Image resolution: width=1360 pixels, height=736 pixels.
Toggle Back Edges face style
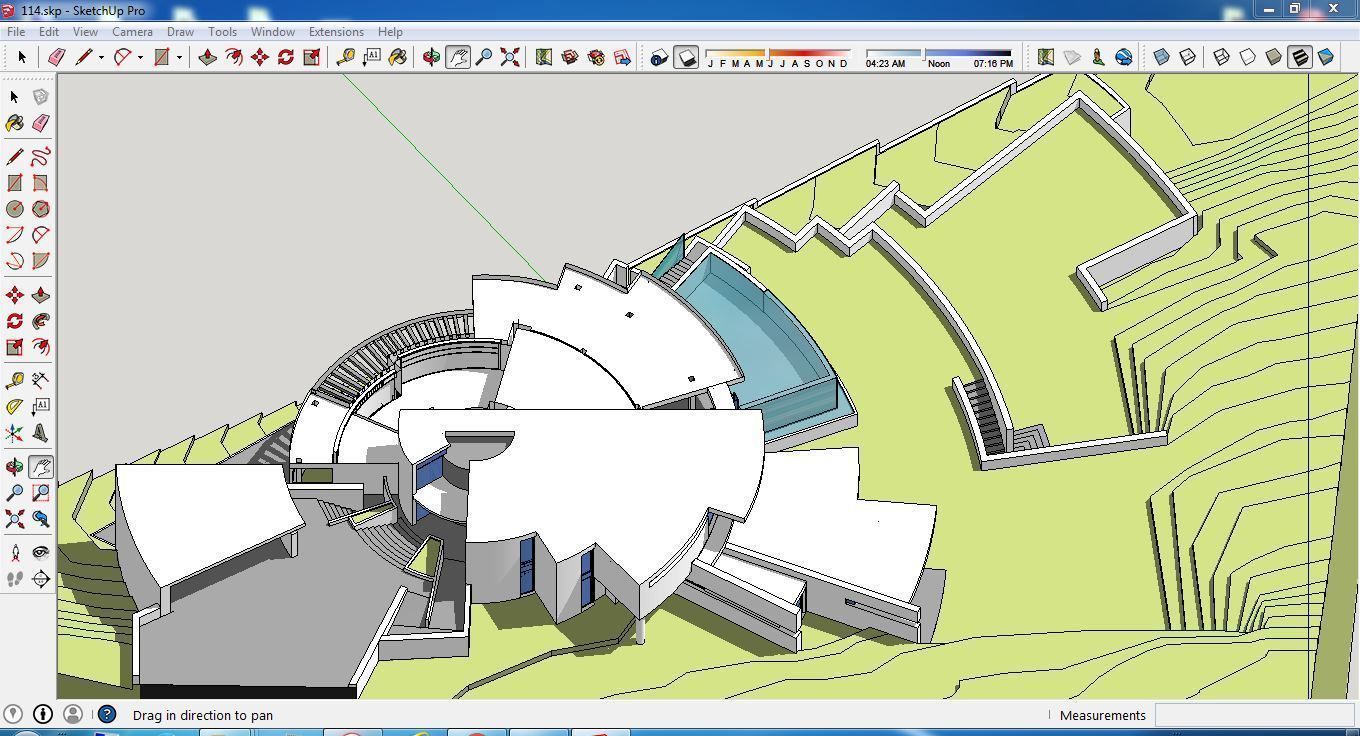[1187, 57]
